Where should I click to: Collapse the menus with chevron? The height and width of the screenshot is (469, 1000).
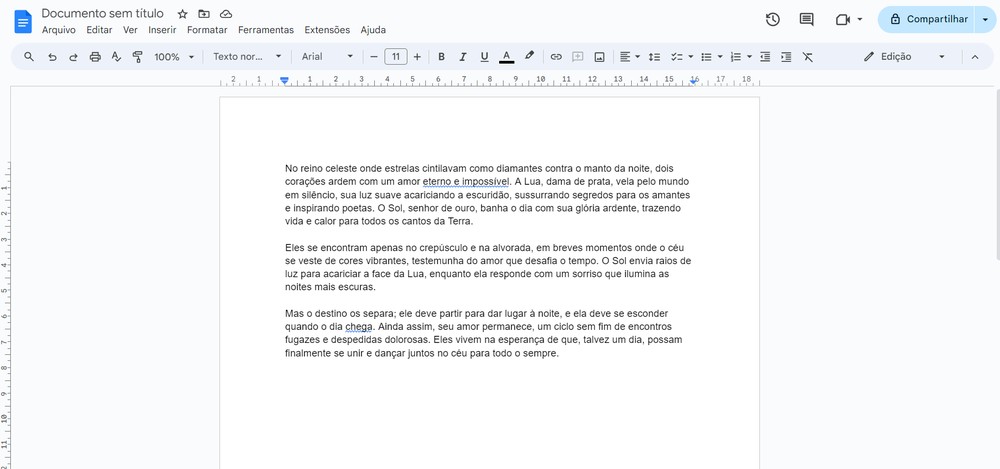click(x=974, y=57)
